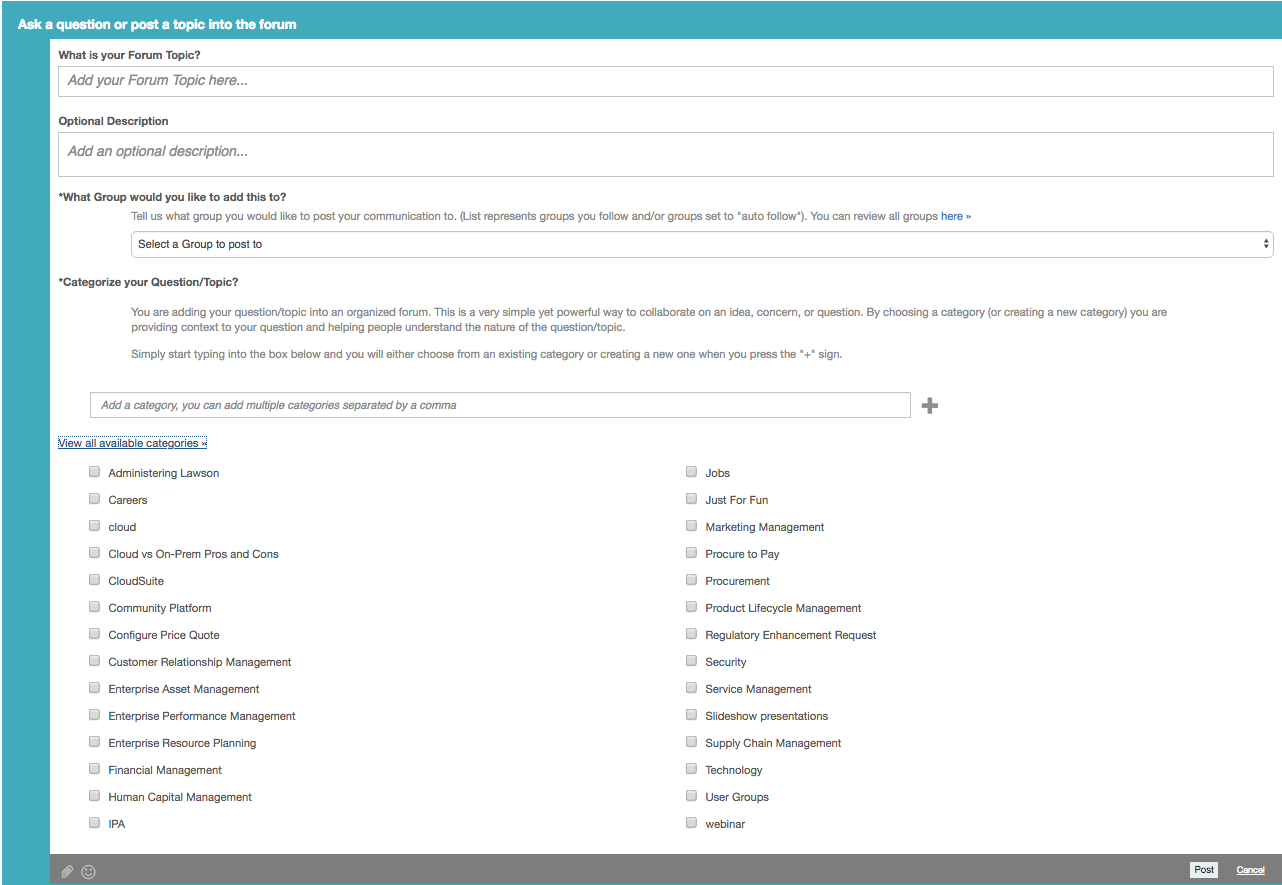Click the Add a category input box
Viewport: 1282px width, 885px height.
pos(500,405)
